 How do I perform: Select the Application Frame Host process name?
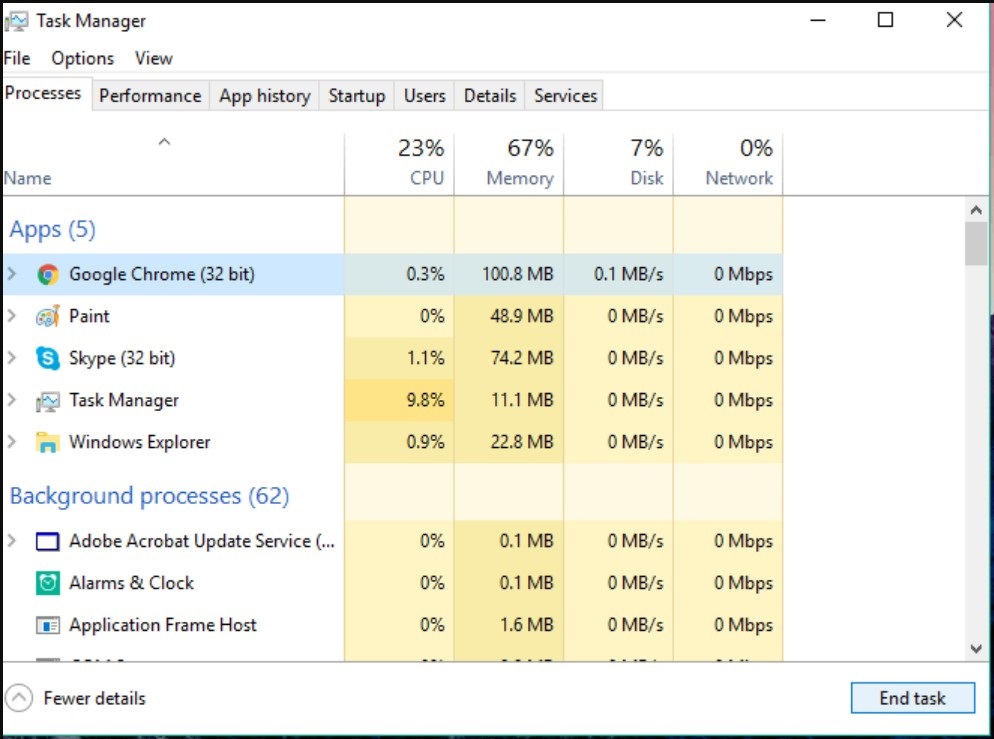[x=163, y=626]
